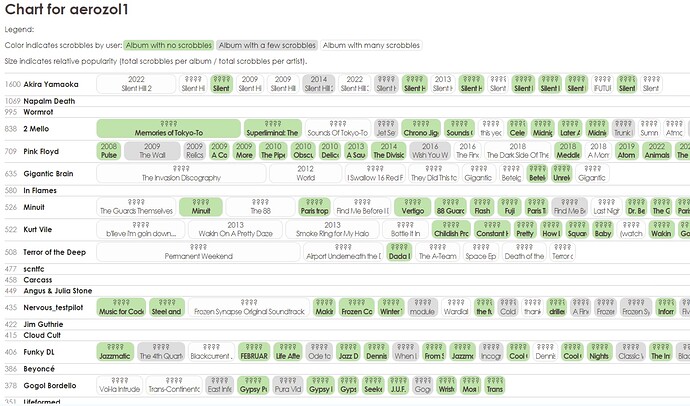Open the 2018 Dark Side Of The Moon tile
690x406 pixels.
click(518, 151)
